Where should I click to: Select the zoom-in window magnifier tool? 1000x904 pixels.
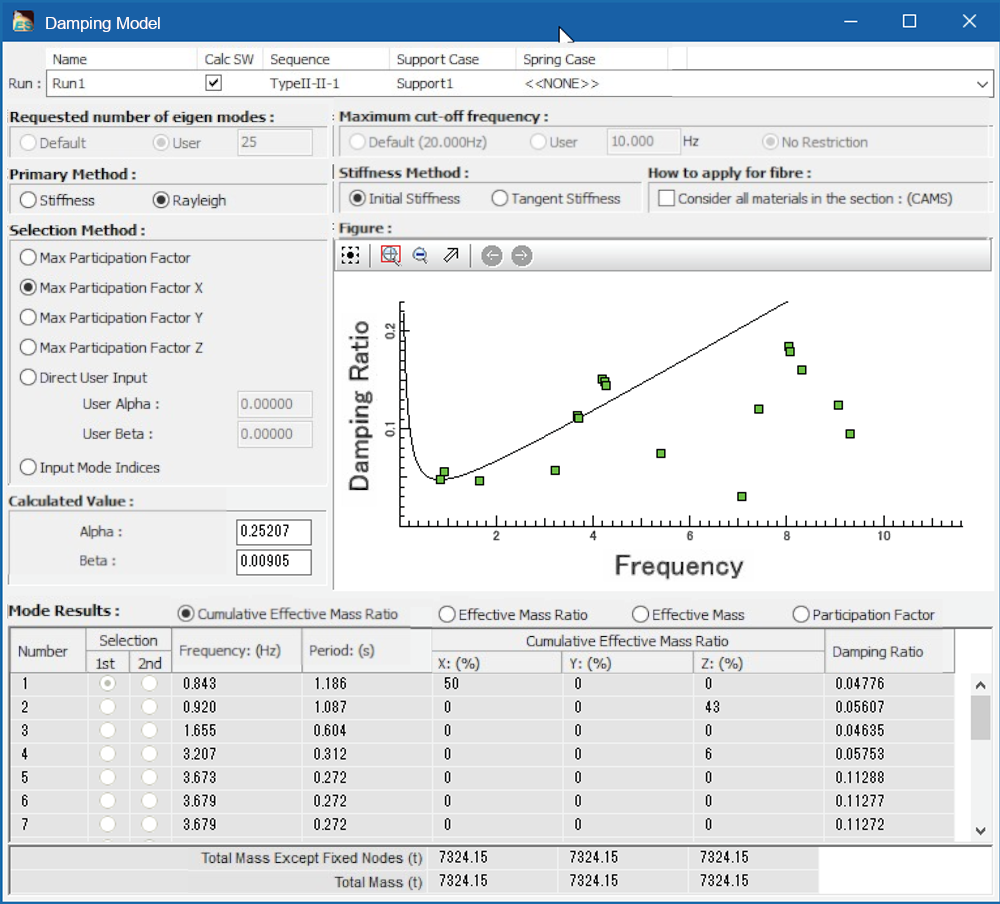point(390,256)
